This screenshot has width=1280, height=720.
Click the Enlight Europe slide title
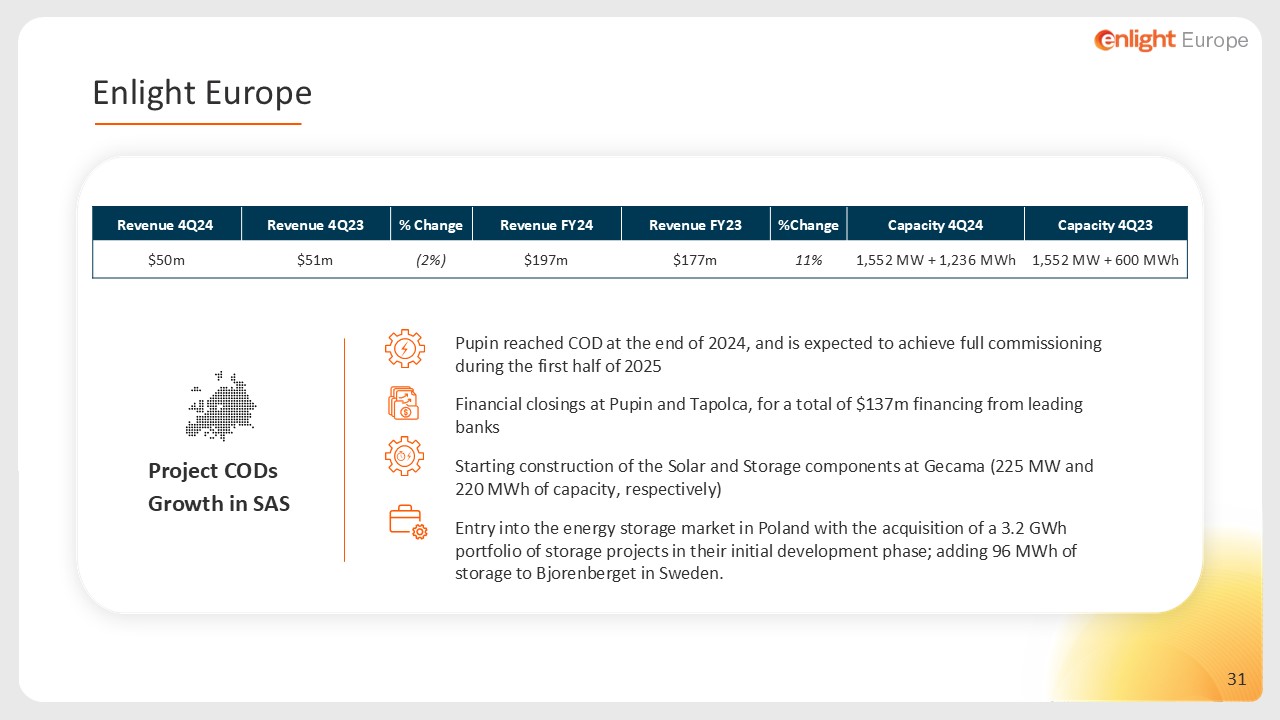point(202,93)
